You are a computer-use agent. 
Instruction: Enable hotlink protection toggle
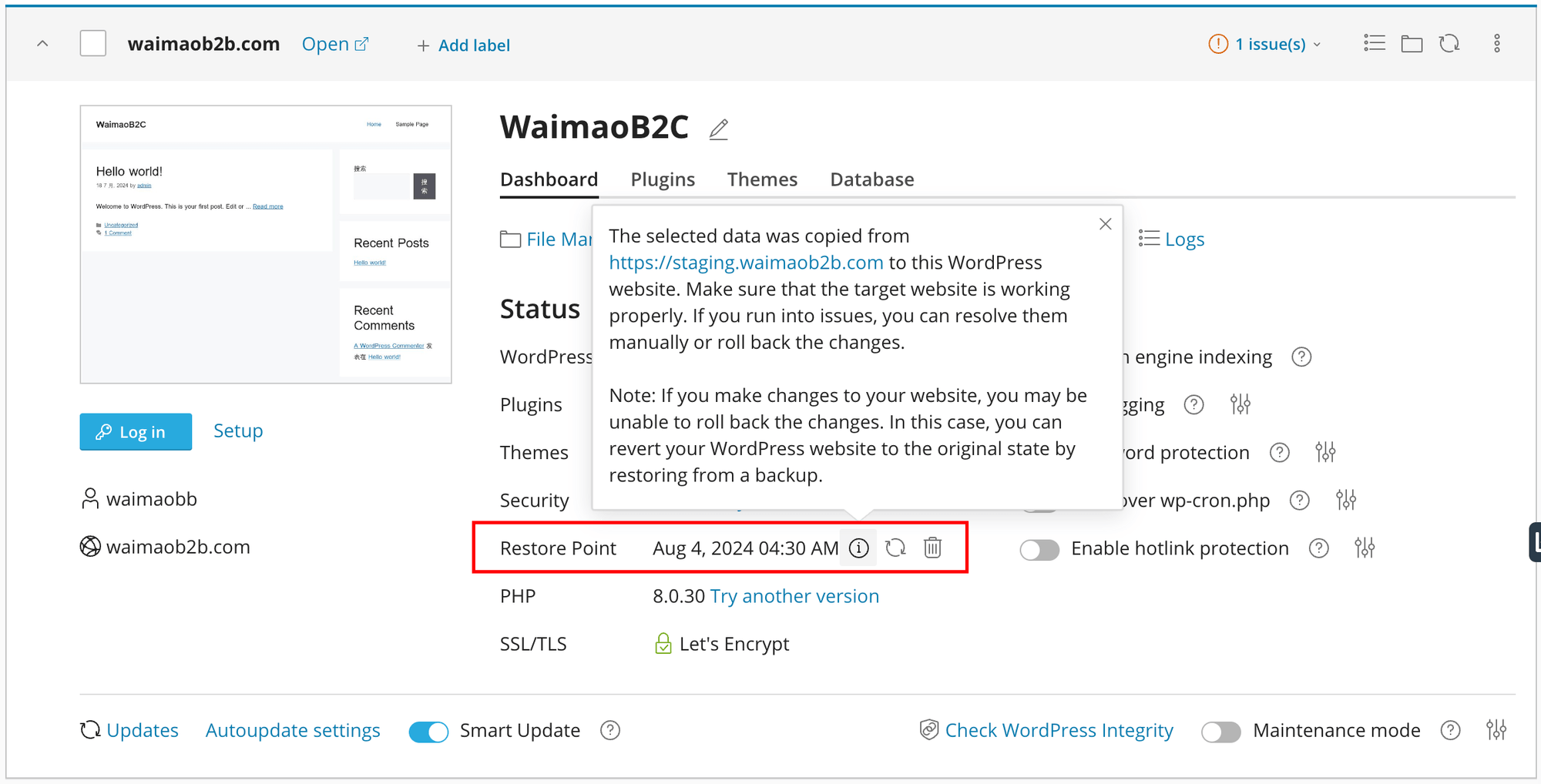pyautogui.click(x=1039, y=549)
